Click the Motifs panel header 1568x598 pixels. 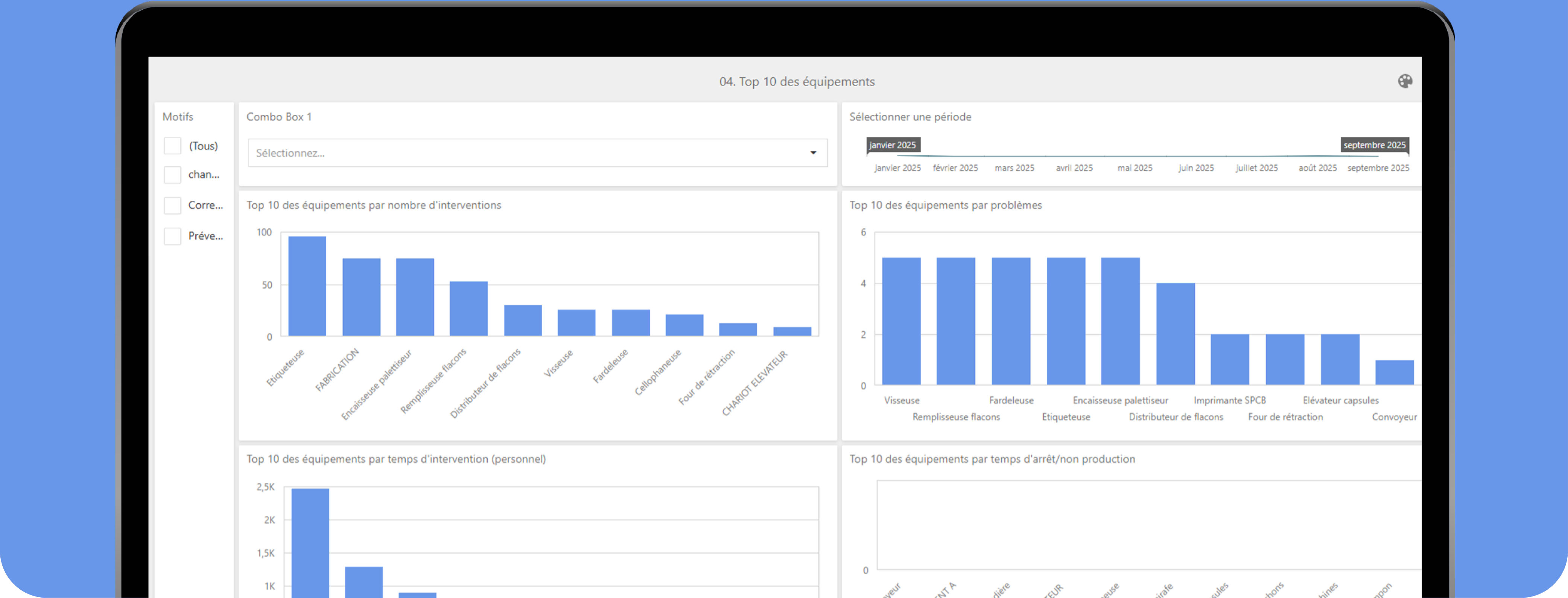178,116
